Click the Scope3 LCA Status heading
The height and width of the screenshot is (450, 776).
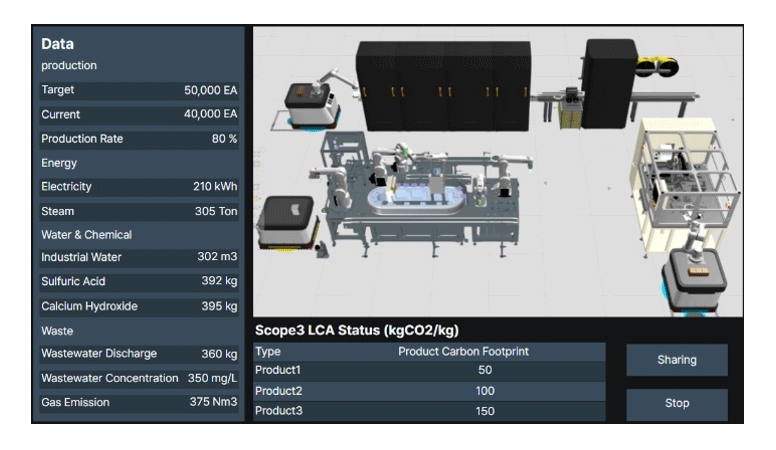pos(357,330)
